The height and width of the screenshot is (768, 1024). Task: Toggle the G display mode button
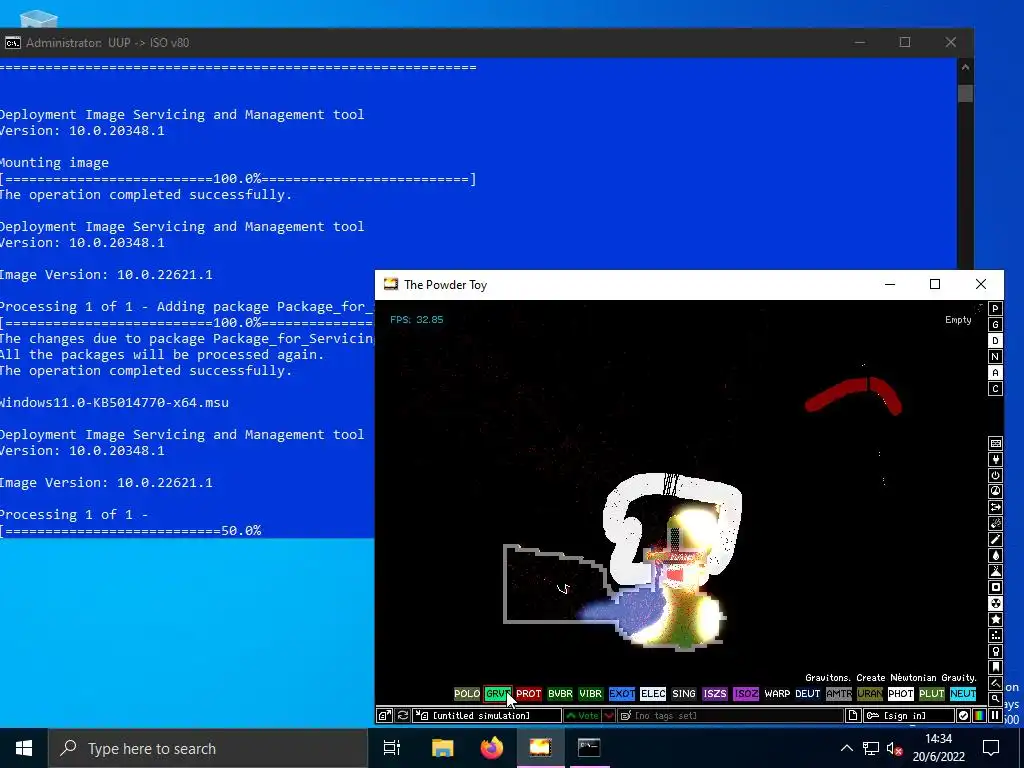tap(995, 325)
